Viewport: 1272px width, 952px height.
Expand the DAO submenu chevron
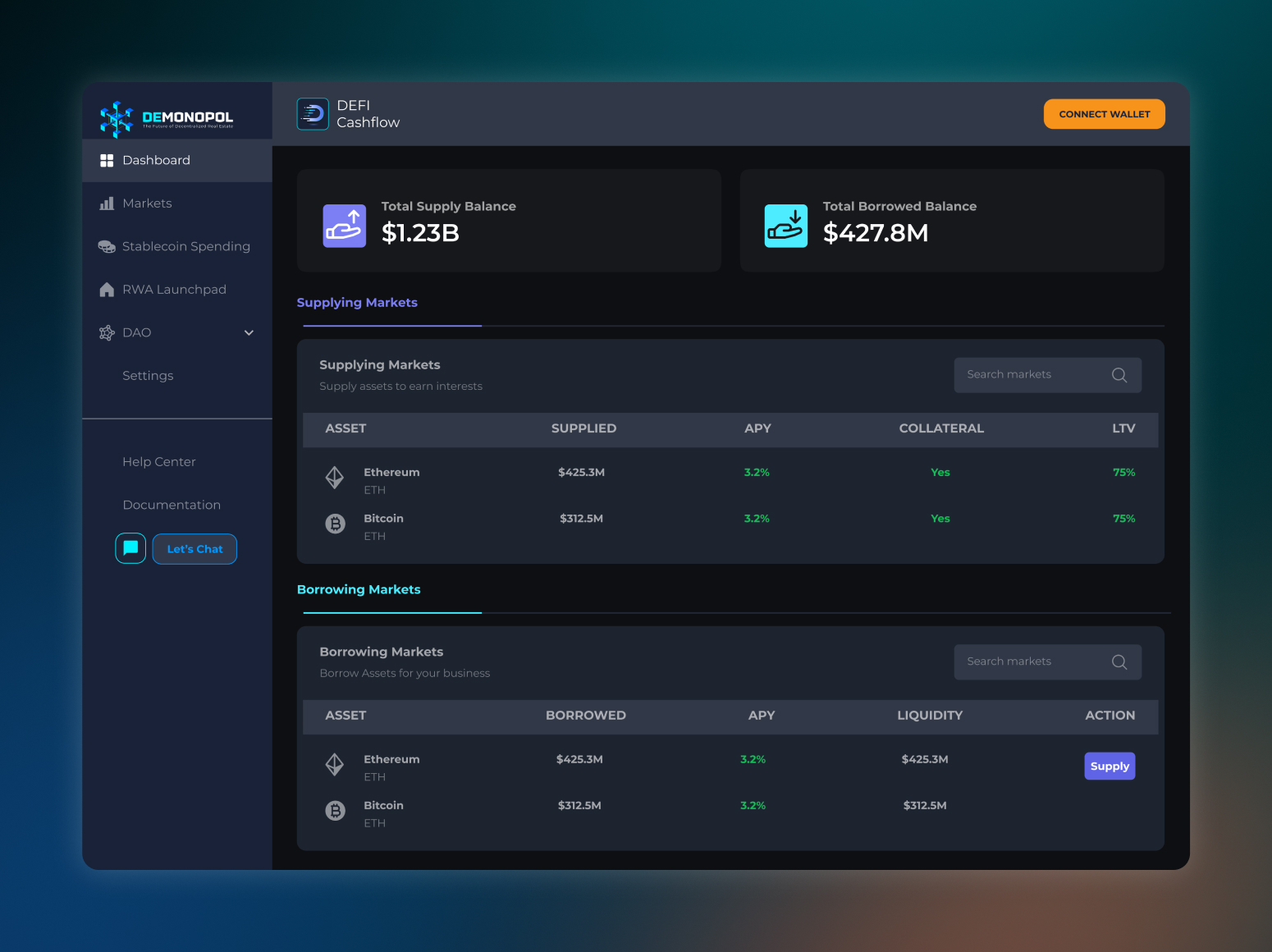point(249,332)
